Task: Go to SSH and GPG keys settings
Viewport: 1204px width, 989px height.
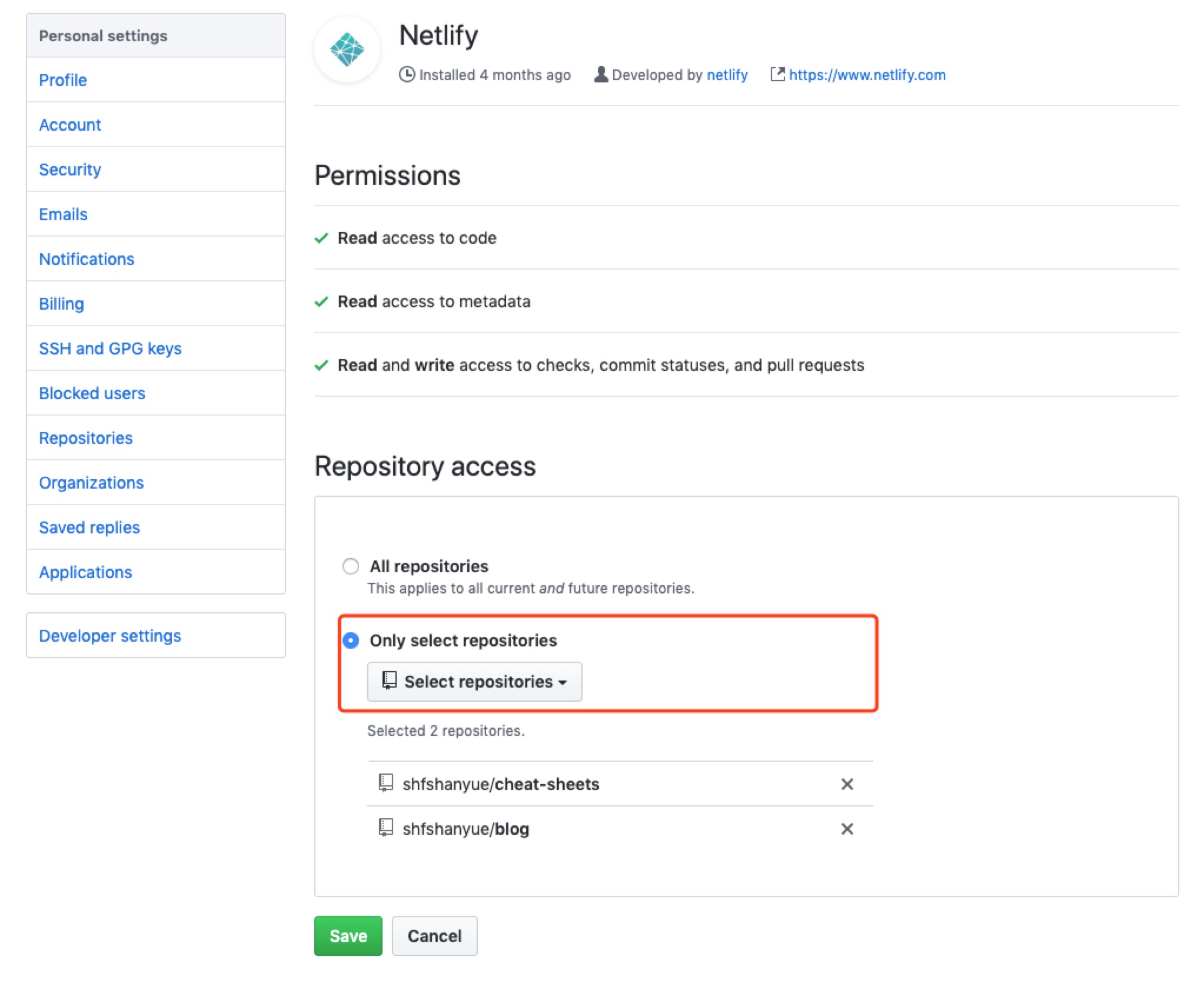Action: [110, 349]
